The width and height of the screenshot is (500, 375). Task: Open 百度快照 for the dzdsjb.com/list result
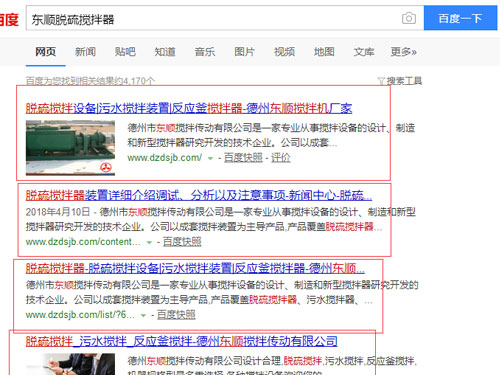click(x=176, y=314)
